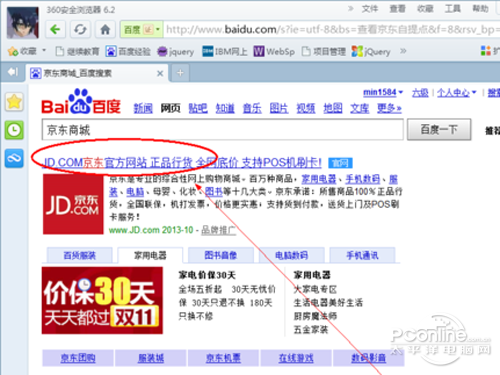Click the Baidu logo
500x375 pixels.
coord(81,102)
